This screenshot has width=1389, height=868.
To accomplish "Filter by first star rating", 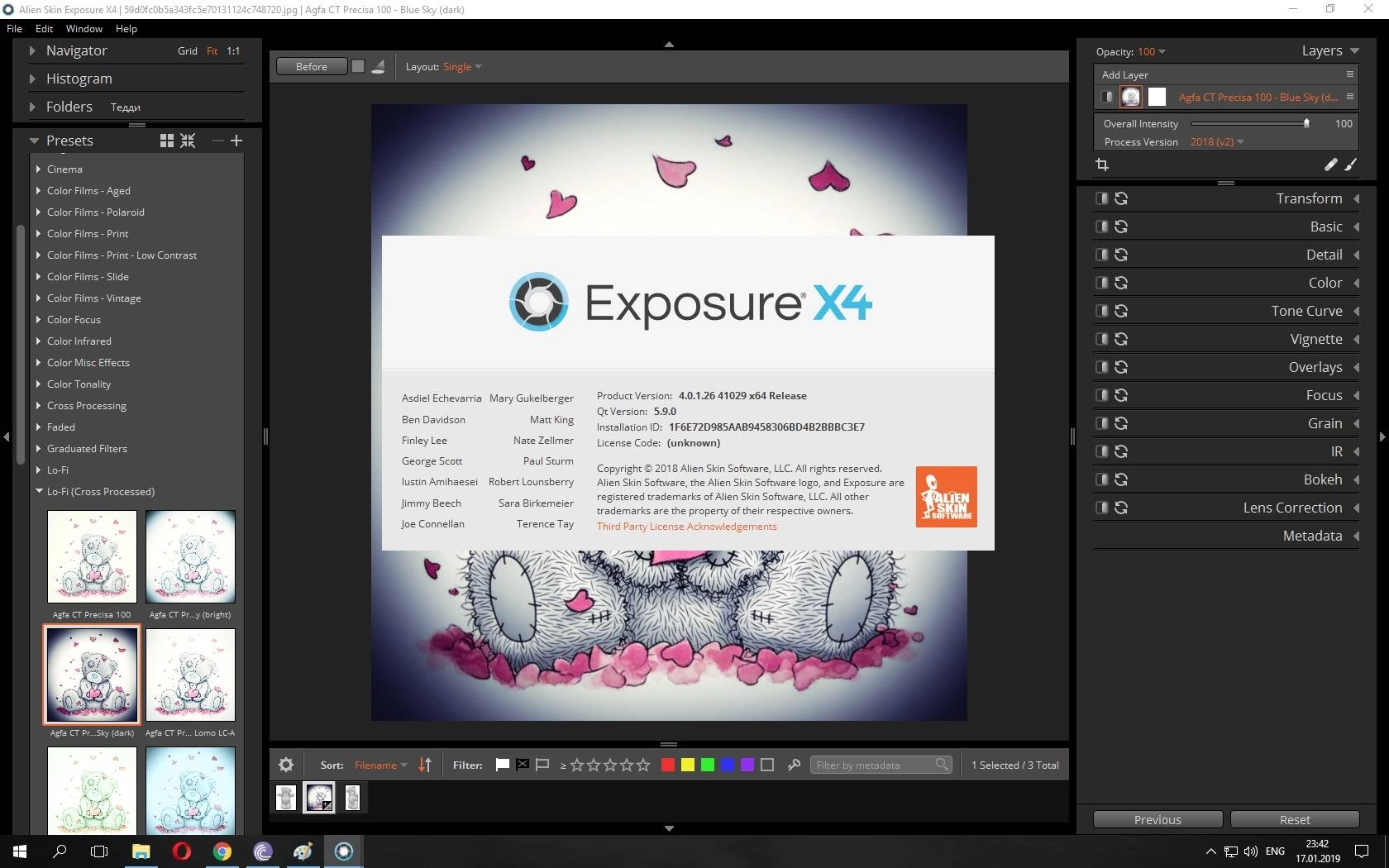I will click(577, 765).
